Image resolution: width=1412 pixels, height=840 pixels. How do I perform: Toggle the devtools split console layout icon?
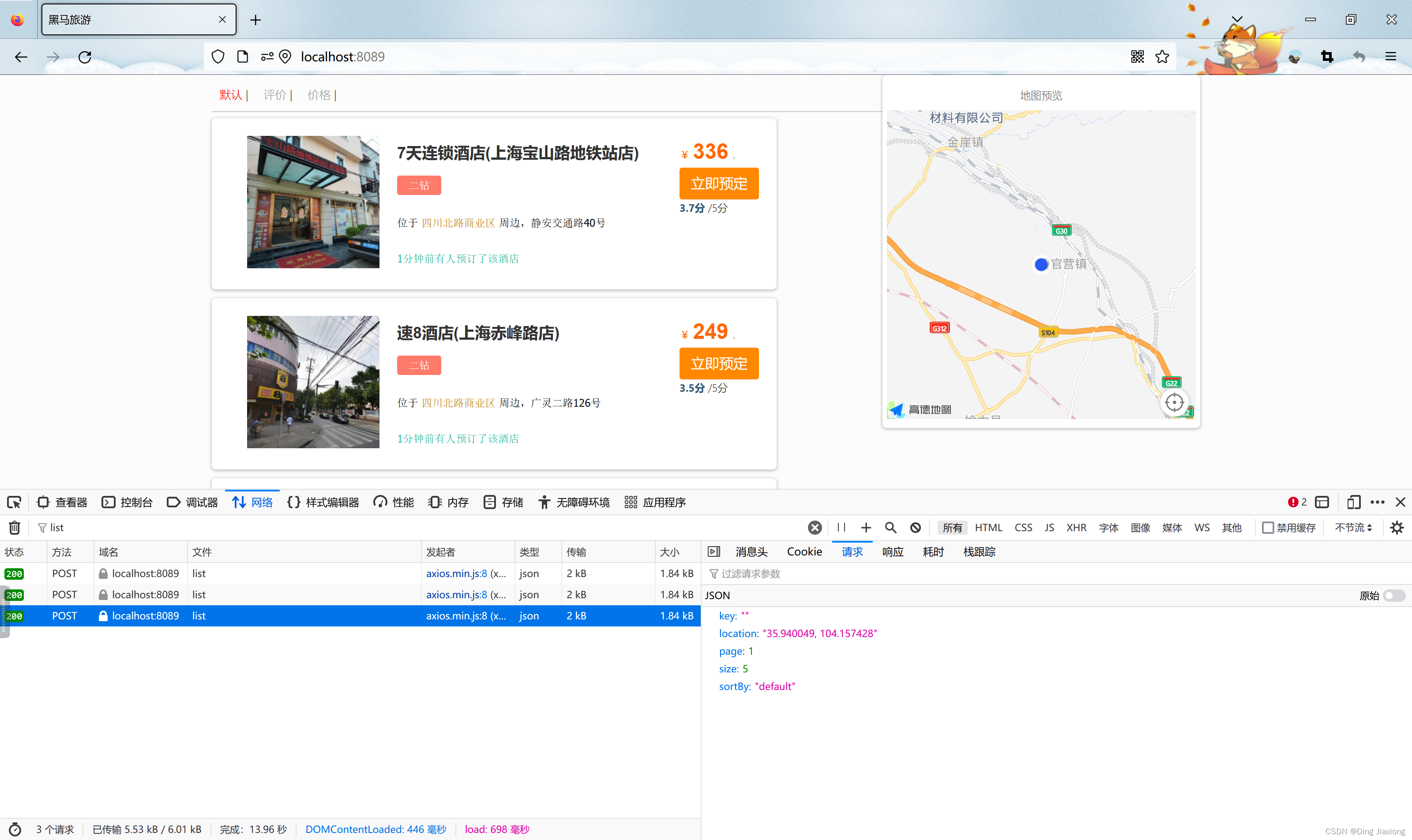point(1322,502)
